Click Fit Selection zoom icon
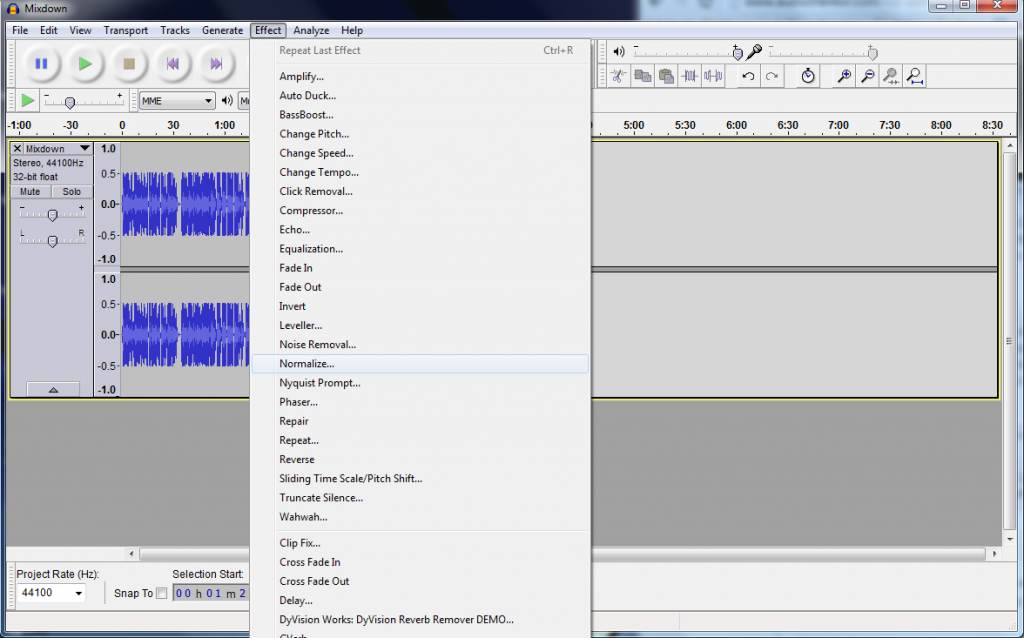1024x638 pixels. pos(891,76)
